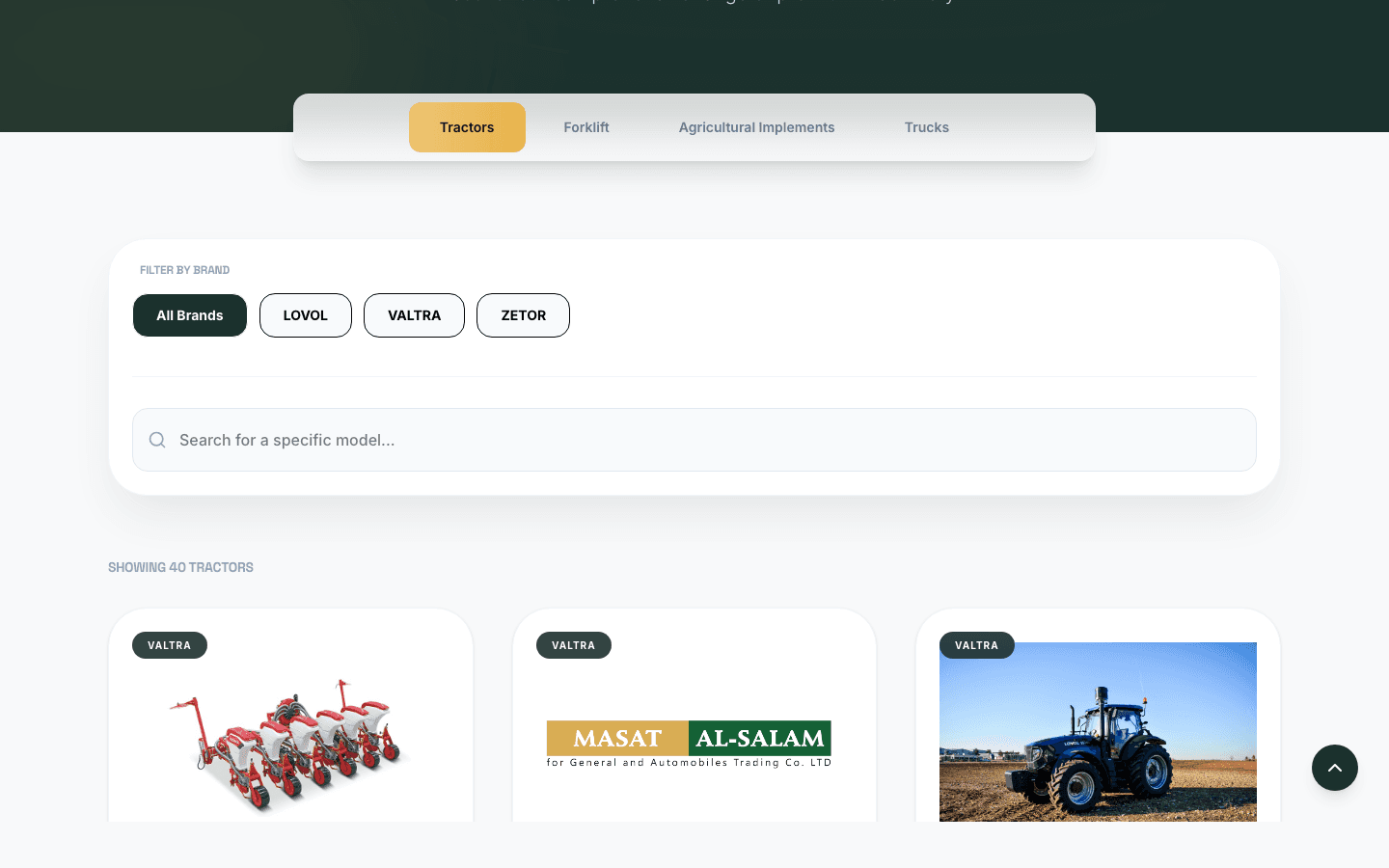This screenshot has width=1389, height=868.
Task: Select the Tractors tab
Action: point(467,127)
